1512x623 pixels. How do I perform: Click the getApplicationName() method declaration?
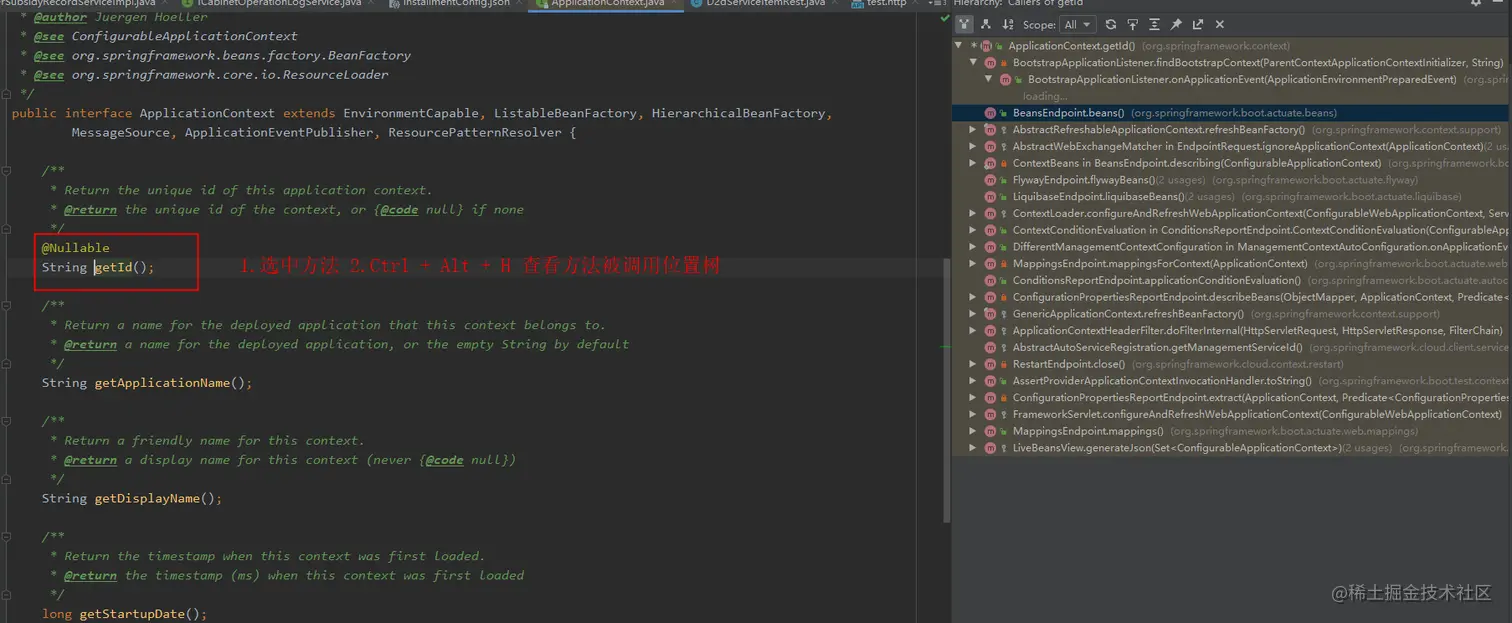pyautogui.click(x=147, y=383)
